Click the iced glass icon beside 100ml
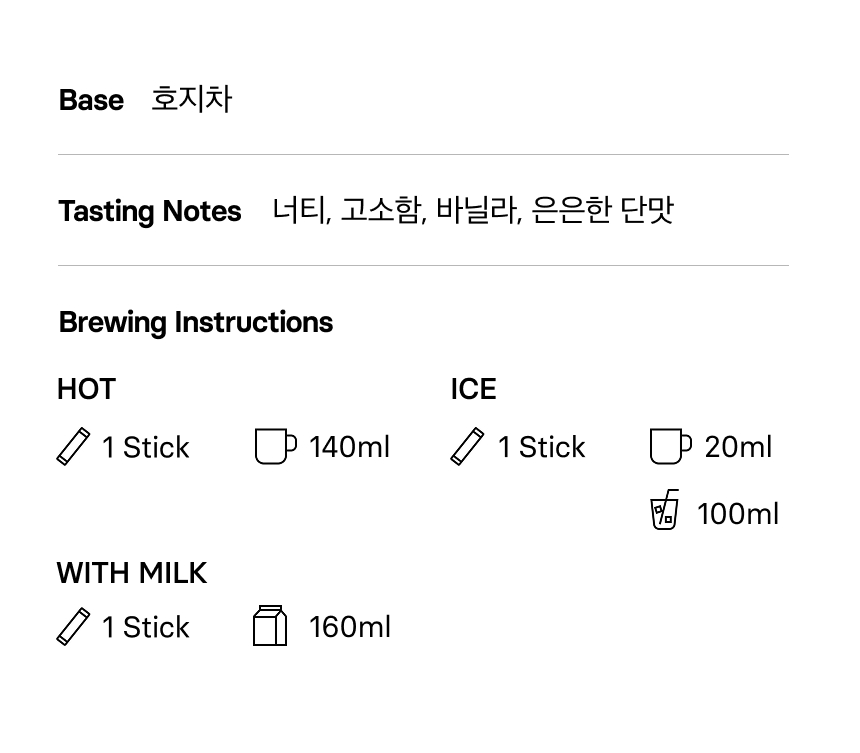Viewport: 860px width, 753px height. pos(665,510)
